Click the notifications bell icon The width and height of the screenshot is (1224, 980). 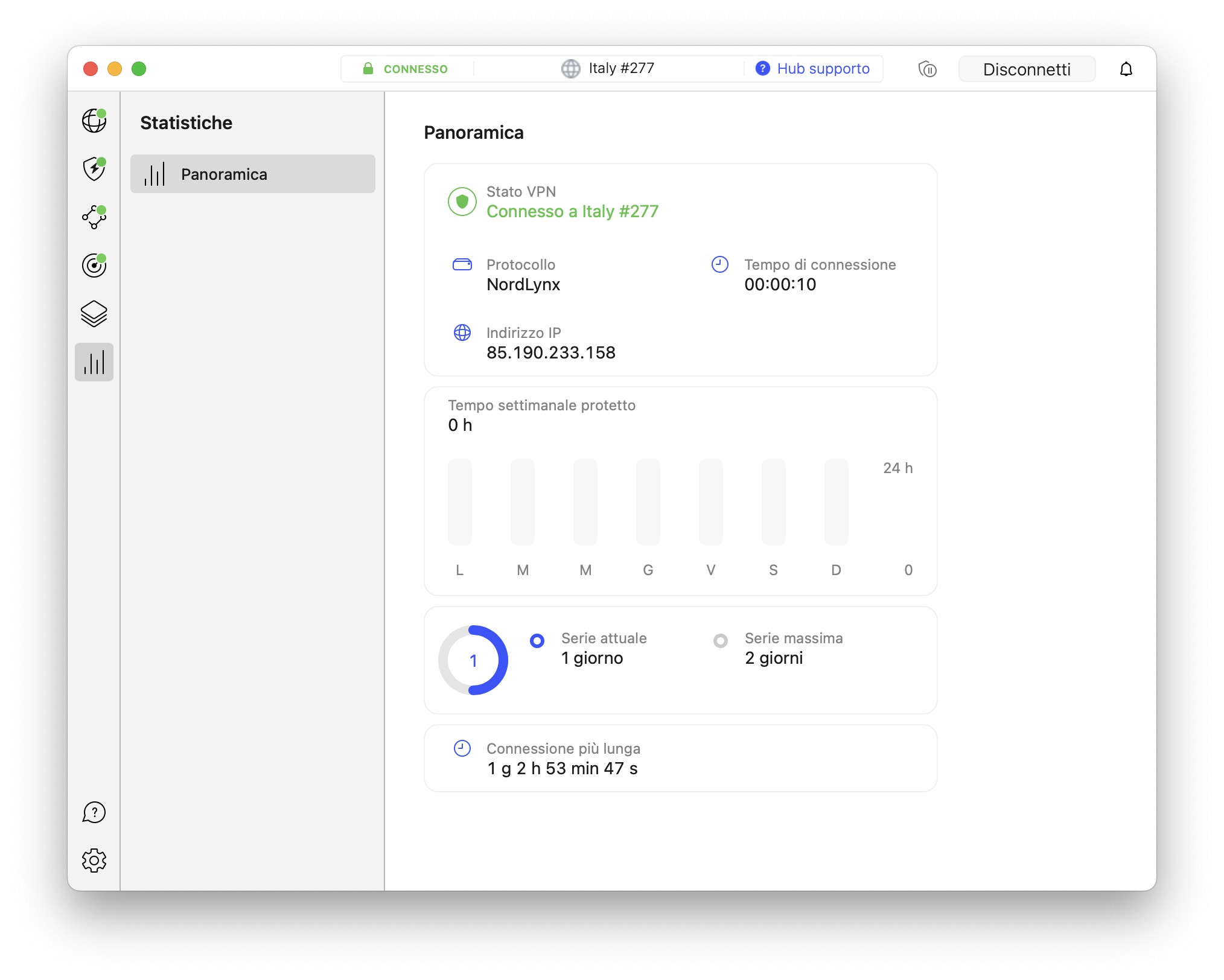click(1126, 69)
